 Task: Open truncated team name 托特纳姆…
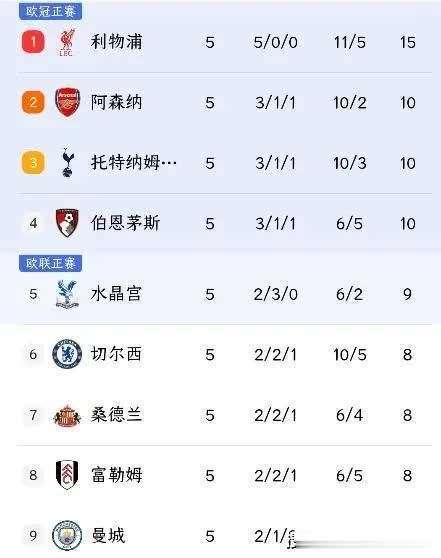pyautogui.click(x=134, y=163)
